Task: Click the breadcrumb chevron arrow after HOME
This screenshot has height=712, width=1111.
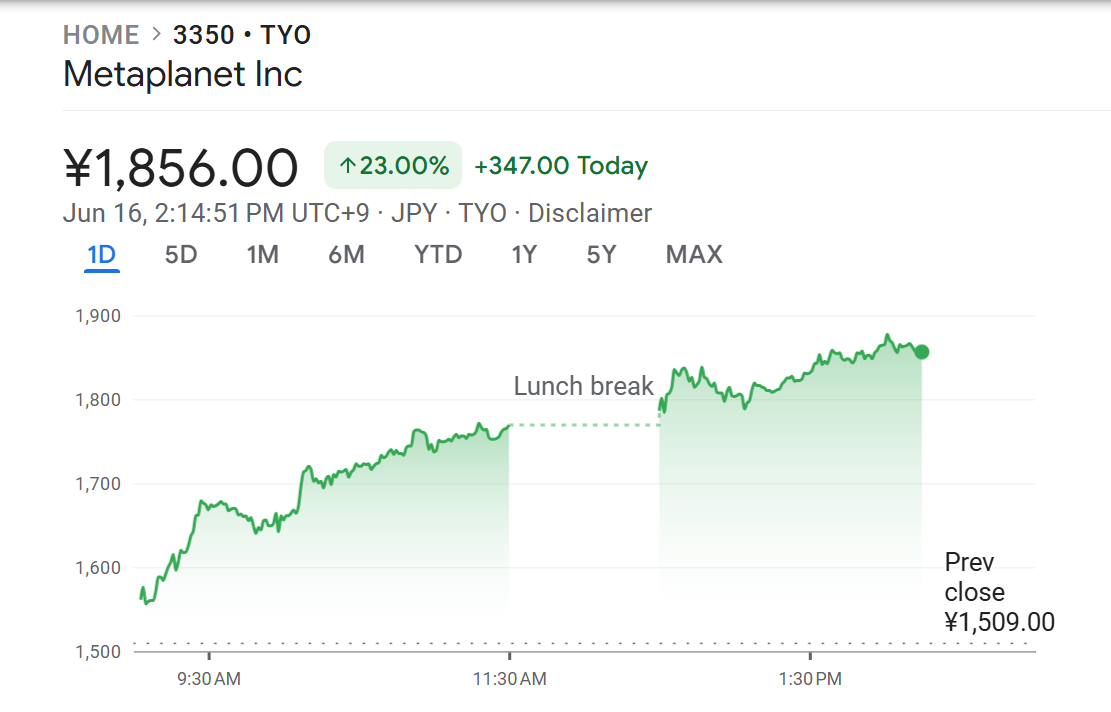Action: coord(157,34)
